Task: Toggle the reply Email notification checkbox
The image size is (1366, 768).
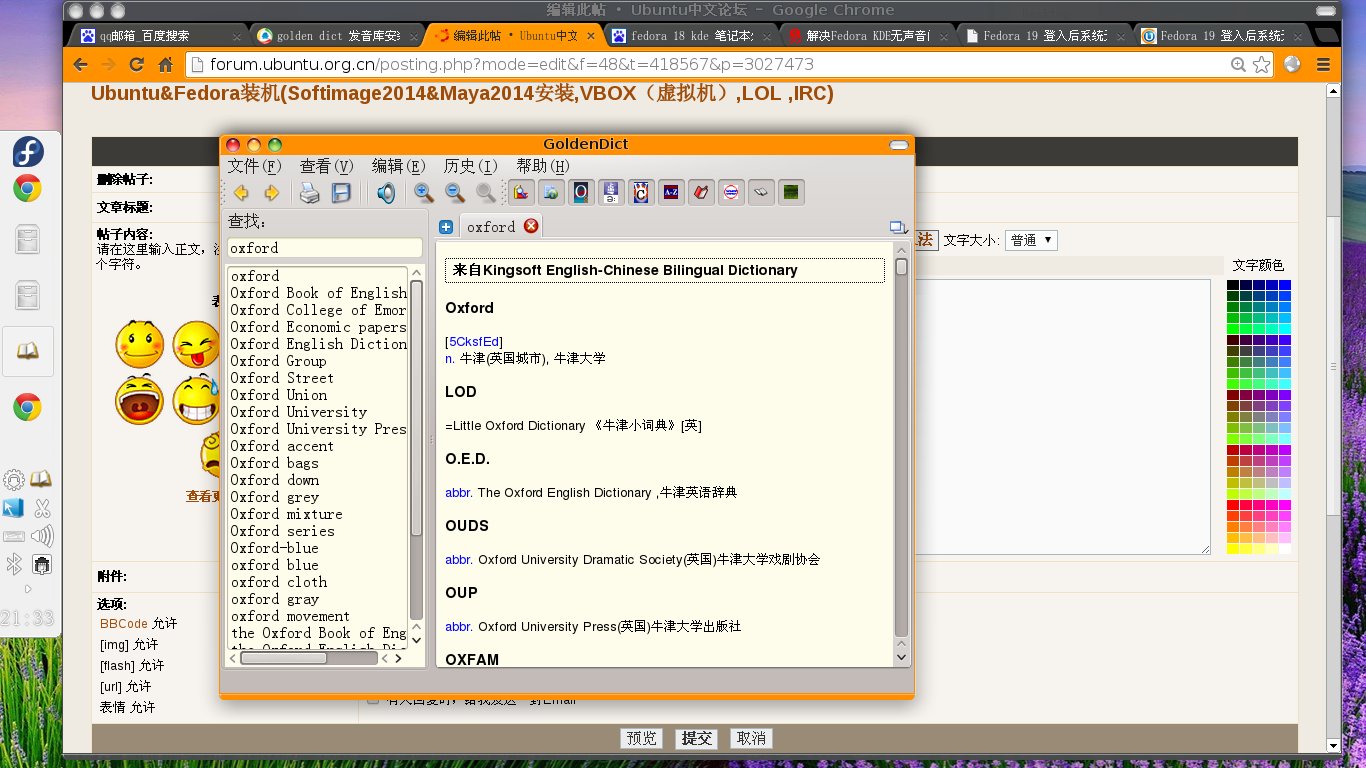Action: 373,699
